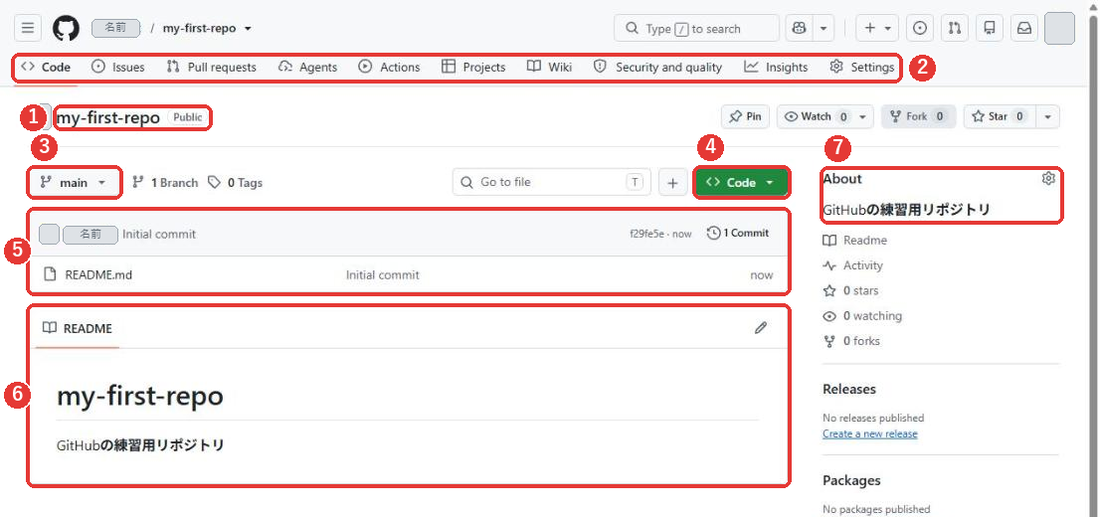Click Create a new release
This screenshot has height=517, width=1100.
point(870,434)
